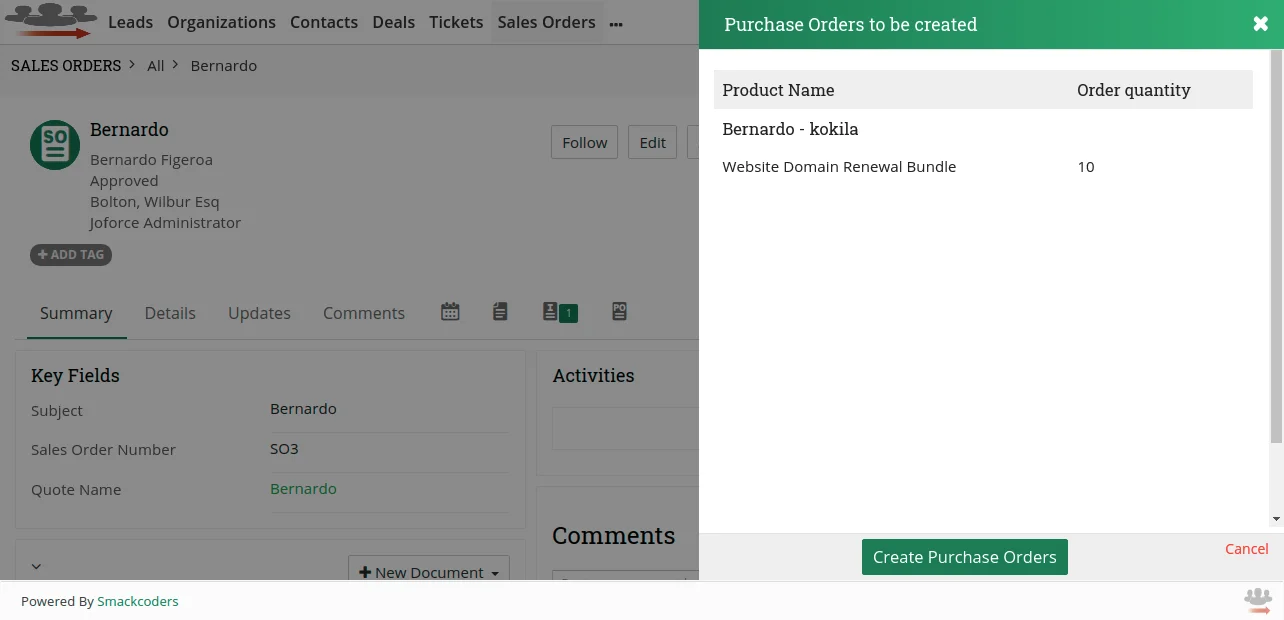The width and height of the screenshot is (1284, 620).
Task: Open the Quotes document tab icon
Action: (x=500, y=312)
